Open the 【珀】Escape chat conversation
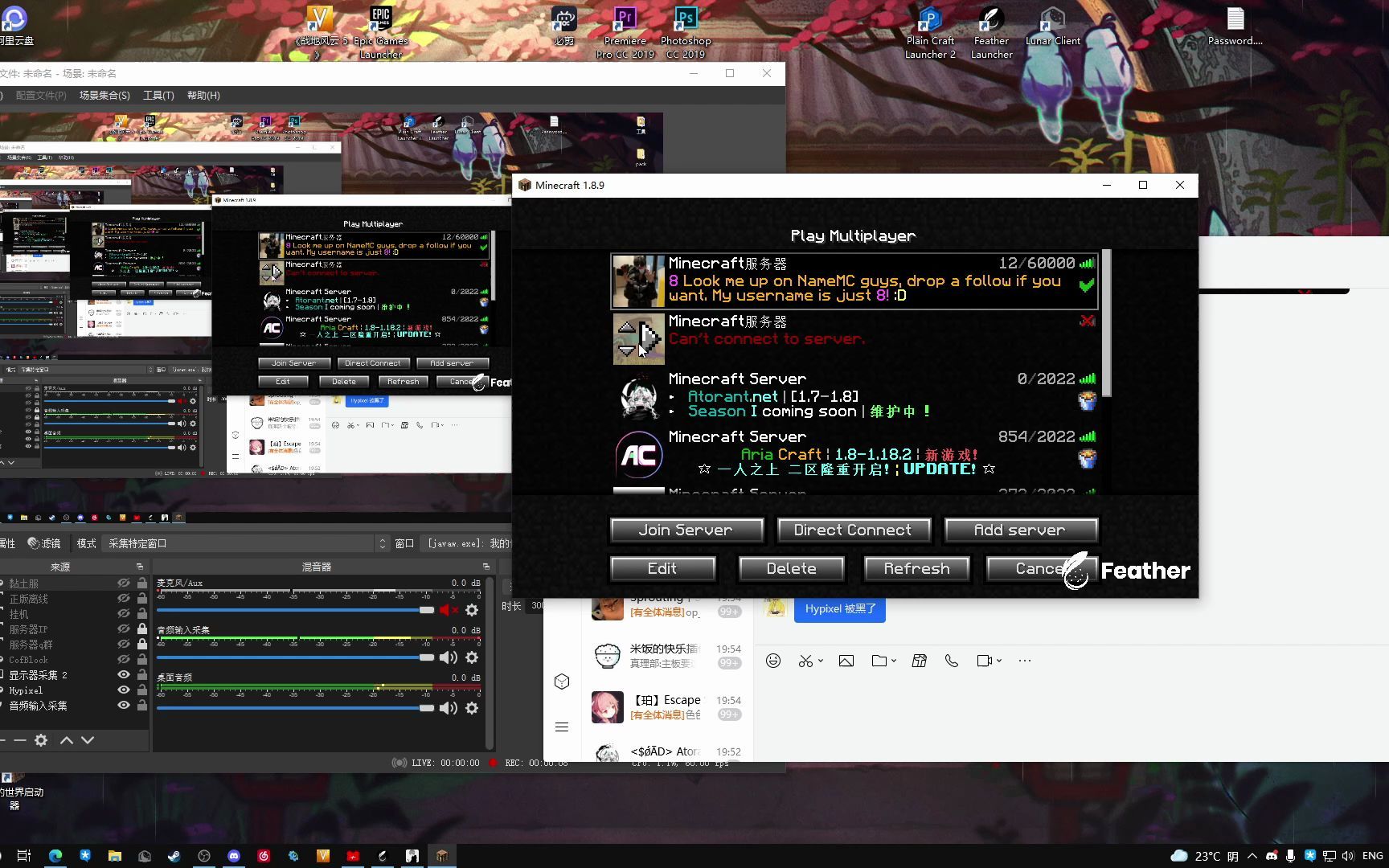 (667, 707)
